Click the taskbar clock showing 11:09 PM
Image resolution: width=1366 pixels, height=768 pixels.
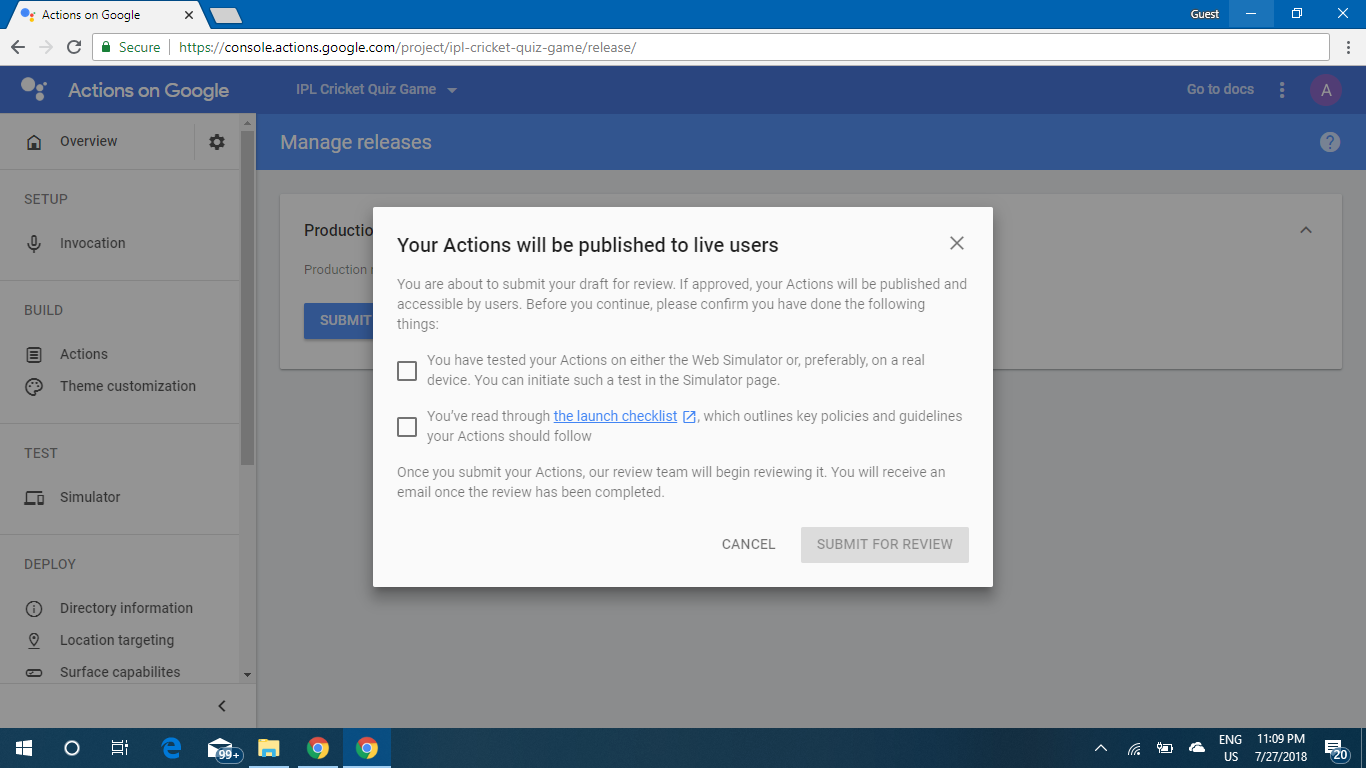[1282, 748]
